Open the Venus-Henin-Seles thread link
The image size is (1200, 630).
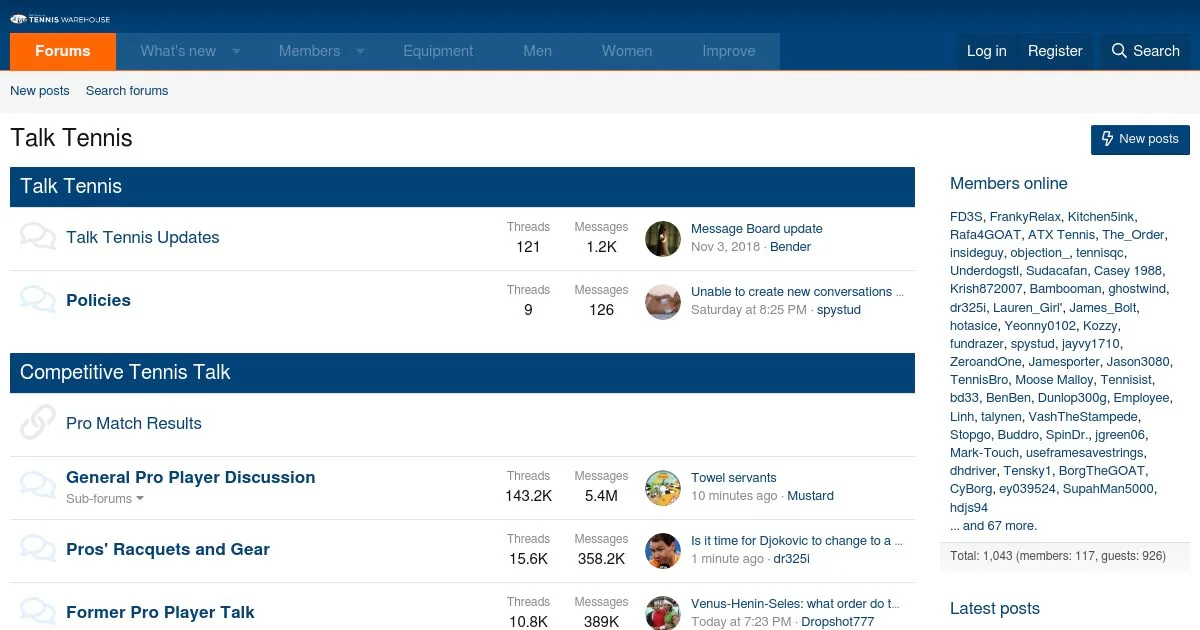[797, 604]
